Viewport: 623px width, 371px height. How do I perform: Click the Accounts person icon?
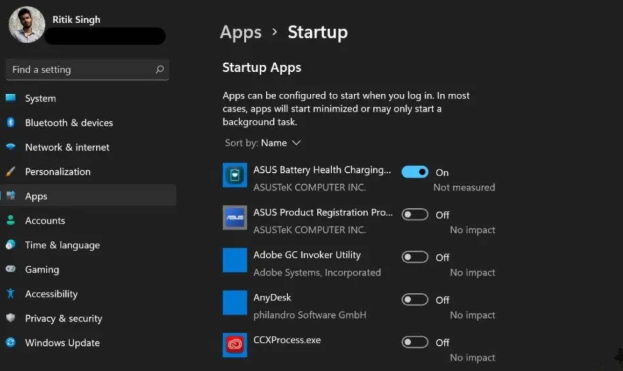point(11,220)
